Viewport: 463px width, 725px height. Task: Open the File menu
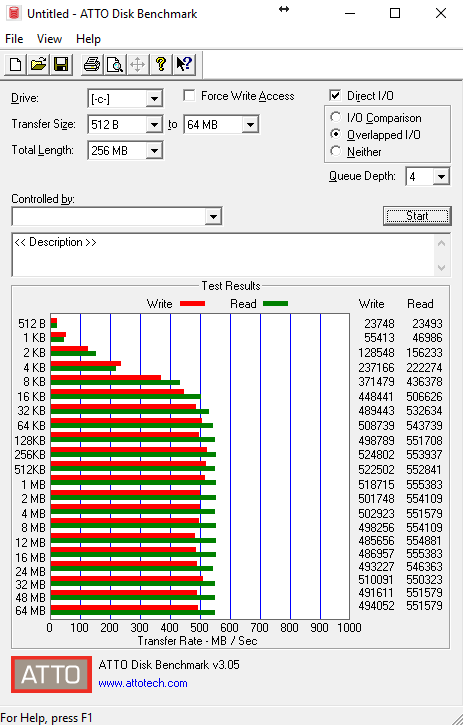14,39
